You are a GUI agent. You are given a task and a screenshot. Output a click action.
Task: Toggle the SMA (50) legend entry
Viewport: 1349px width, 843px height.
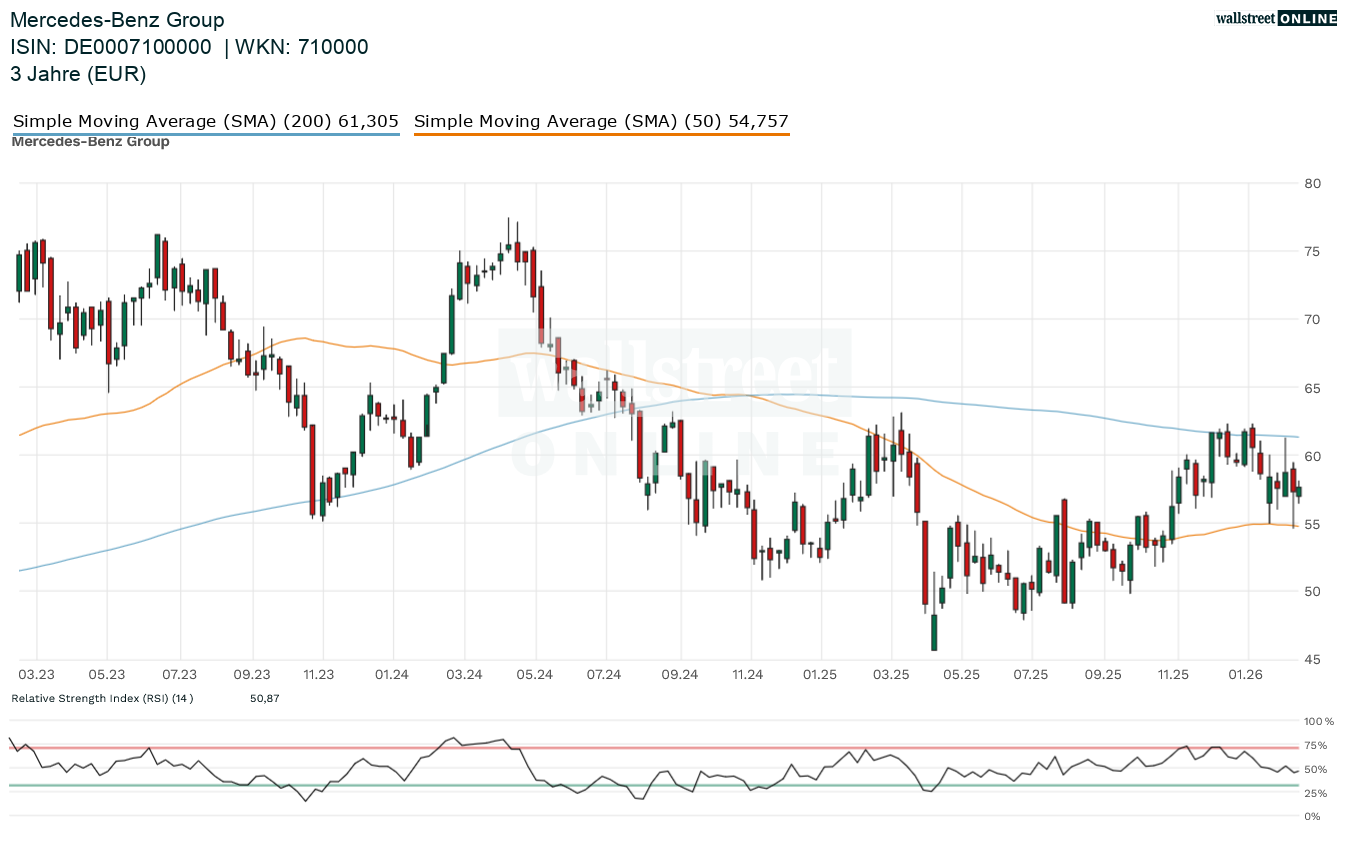[601, 121]
